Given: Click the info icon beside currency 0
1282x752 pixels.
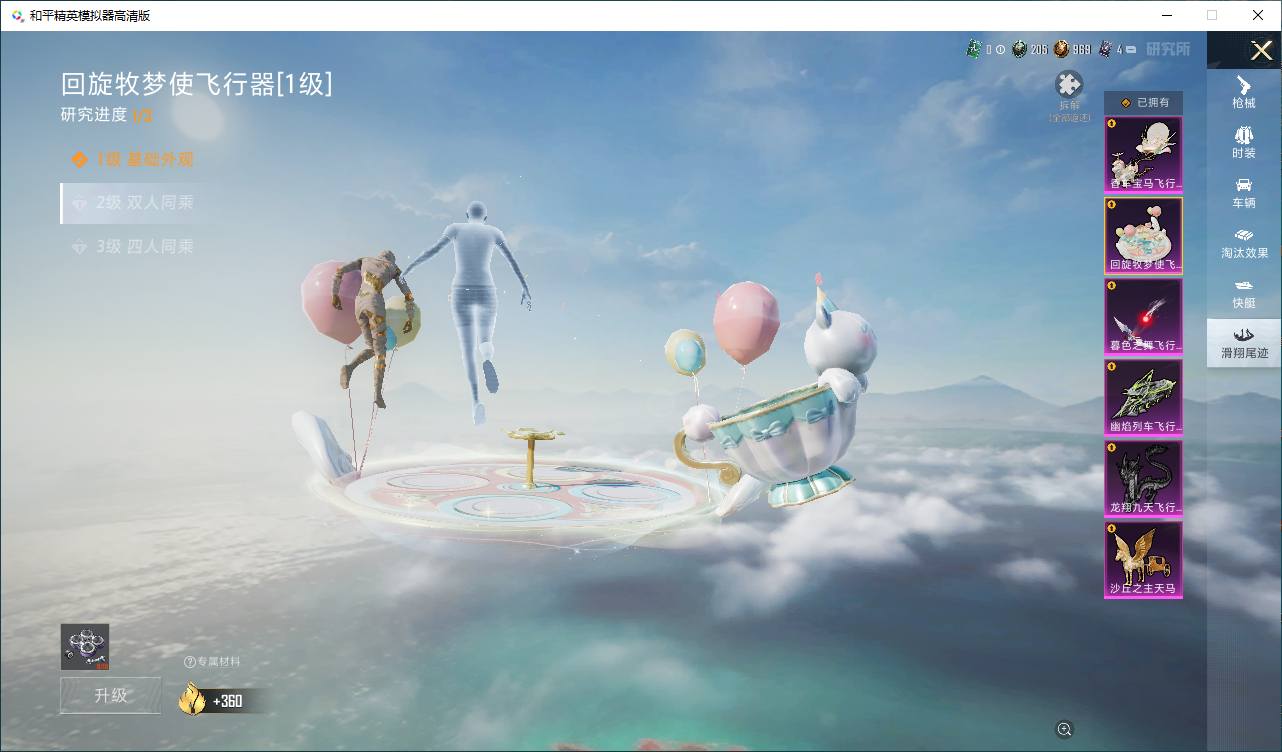Looking at the screenshot, I should [x=1000, y=49].
